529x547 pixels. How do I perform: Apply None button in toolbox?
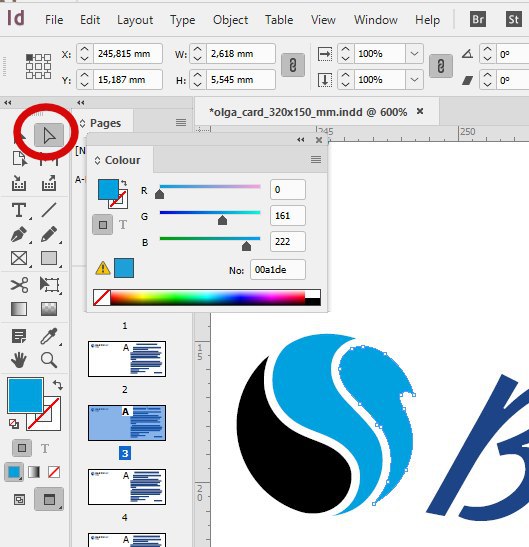(x=54, y=472)
